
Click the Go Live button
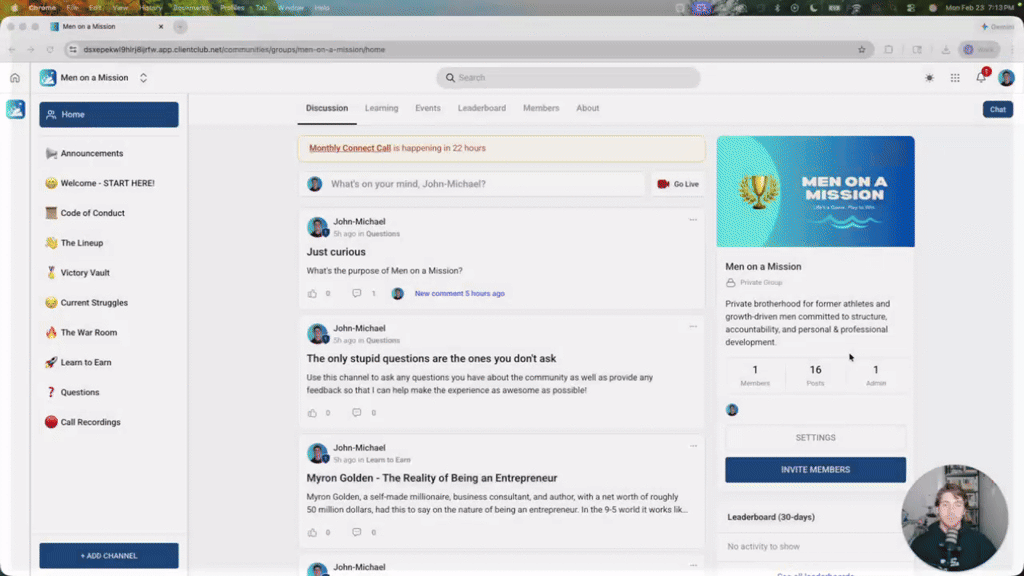point(677,184)
